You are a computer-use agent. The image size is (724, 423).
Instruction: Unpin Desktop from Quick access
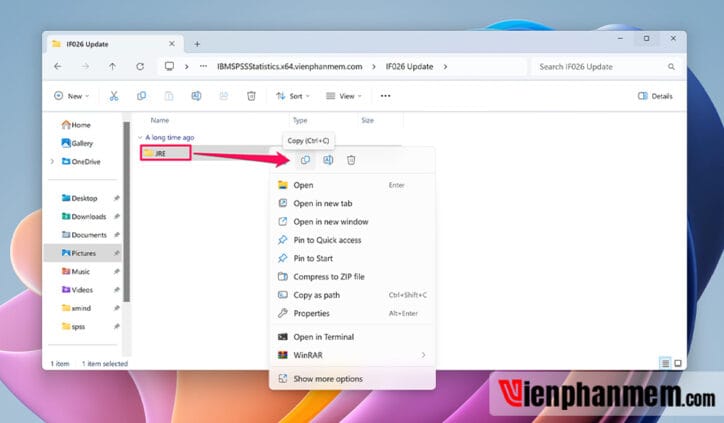click(x=116, y=198)
